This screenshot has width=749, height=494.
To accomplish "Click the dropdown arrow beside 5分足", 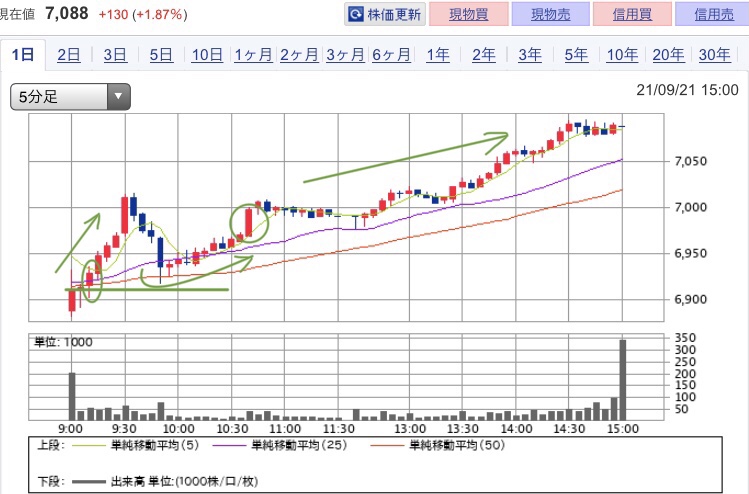I will (118, 97).
